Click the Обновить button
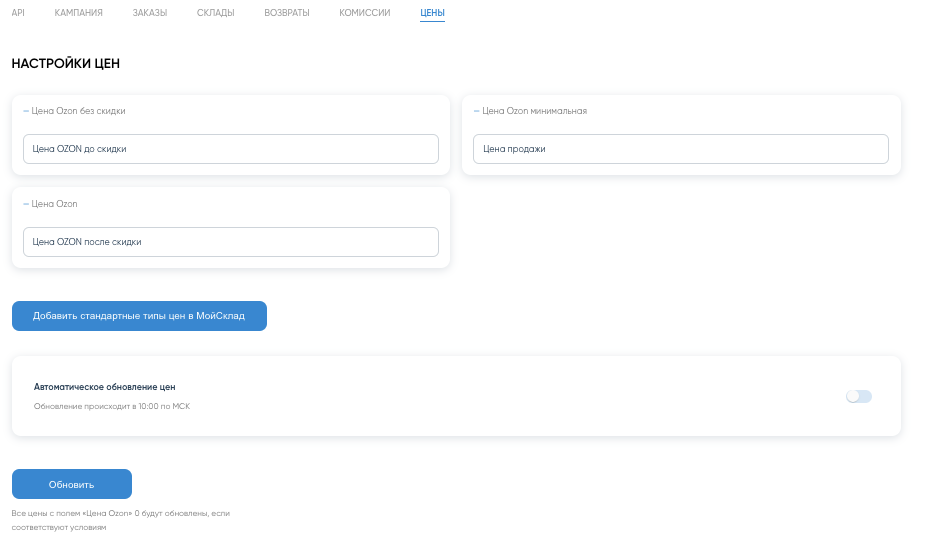Image resolution: width=925 pixels, height=545 pixels. click(72, 484)
